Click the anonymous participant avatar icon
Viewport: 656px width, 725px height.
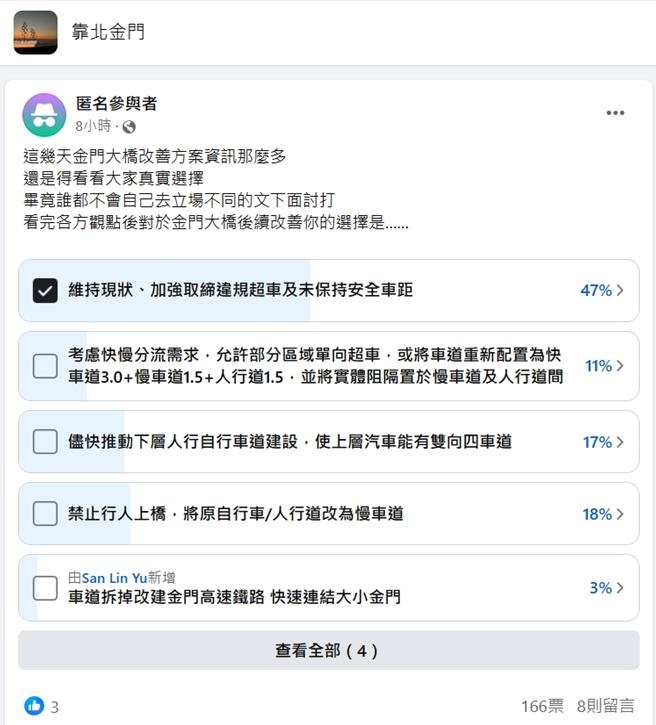tap(44, 114)
